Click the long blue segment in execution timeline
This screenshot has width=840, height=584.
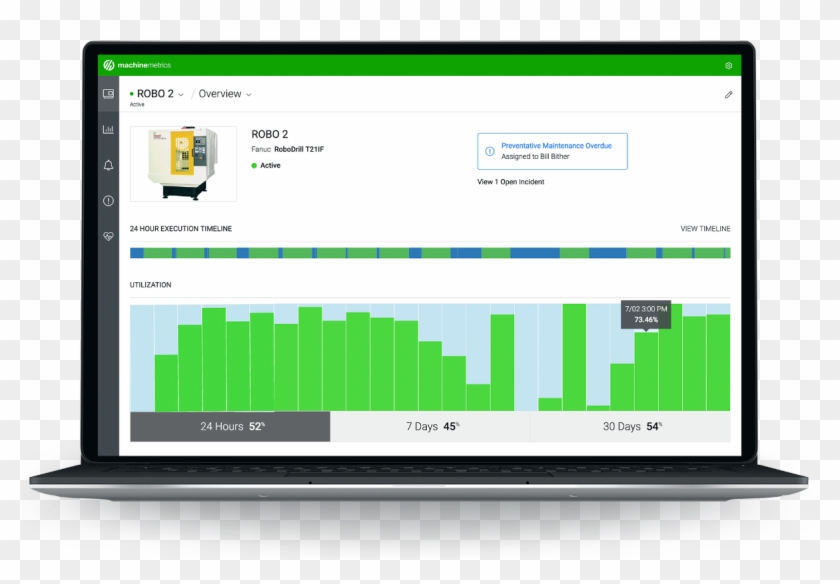click(535, 253)
